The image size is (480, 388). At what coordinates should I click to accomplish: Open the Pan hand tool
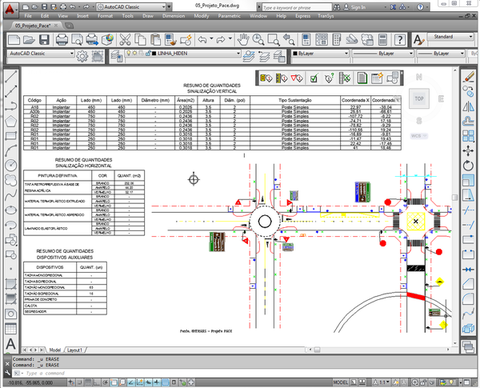click(x=243, y=40)
